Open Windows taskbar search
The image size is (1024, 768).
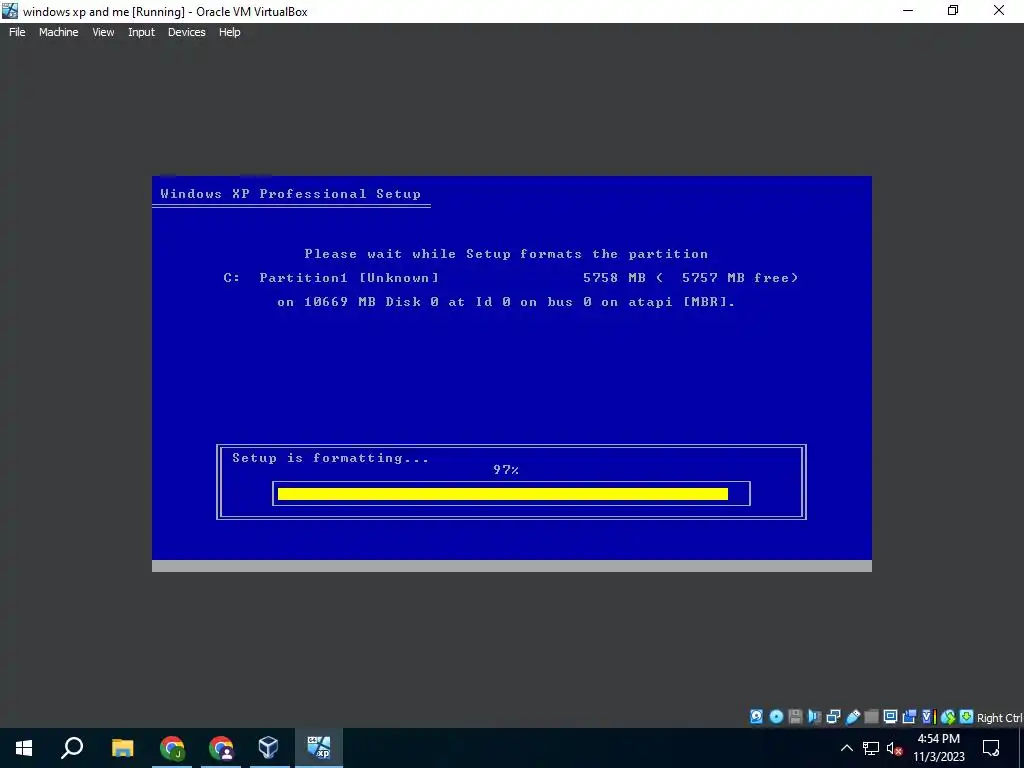click(x=72, y=748)
